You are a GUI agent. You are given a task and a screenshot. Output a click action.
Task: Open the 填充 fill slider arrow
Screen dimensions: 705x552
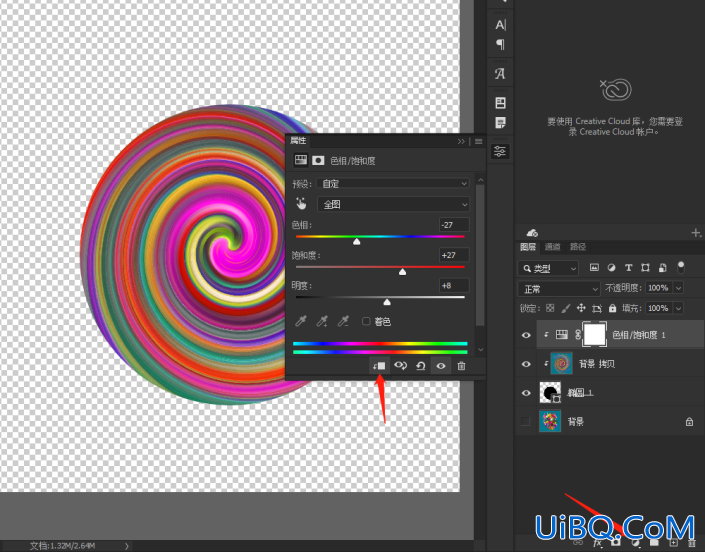[x=678, y=308]
